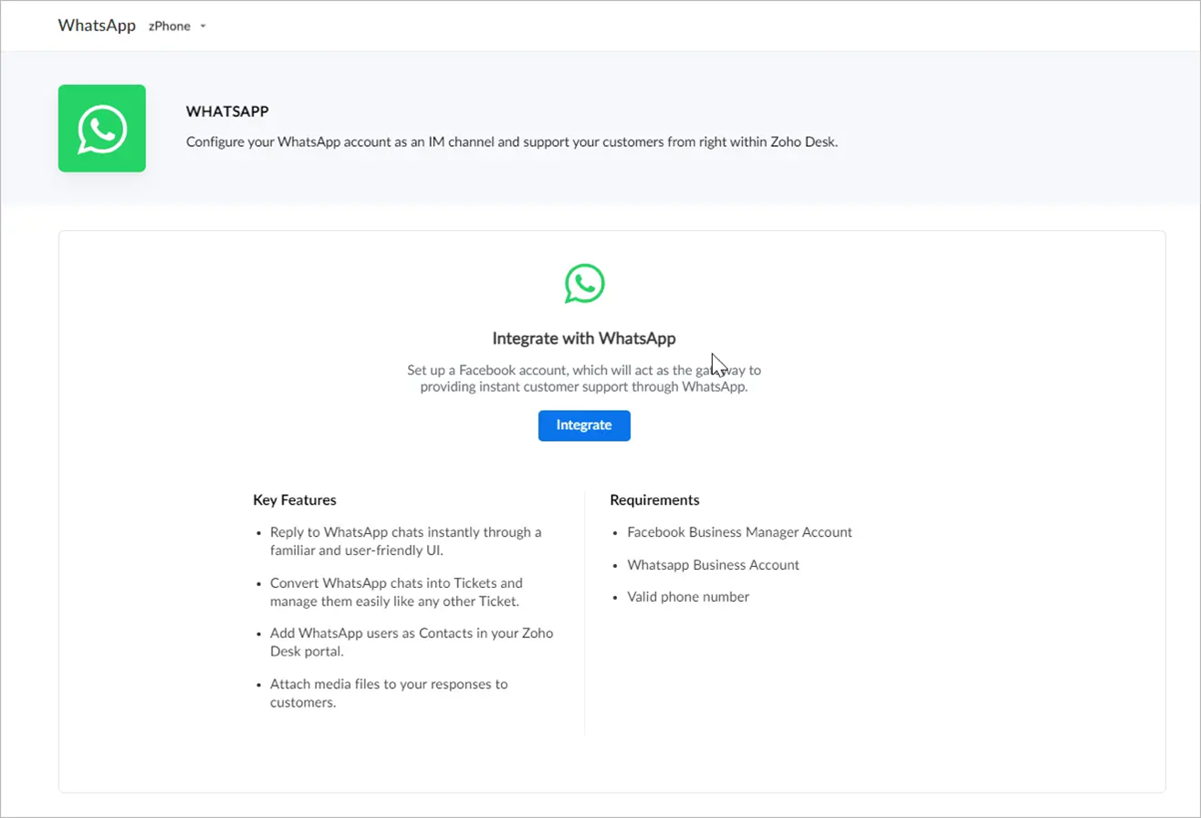Select the Facebook Business Manager Account requirement

(739, 532)
